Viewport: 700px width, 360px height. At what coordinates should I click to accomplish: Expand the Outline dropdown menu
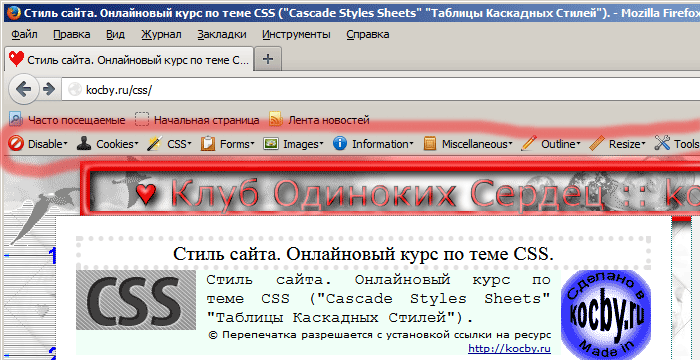pos(579,144)
